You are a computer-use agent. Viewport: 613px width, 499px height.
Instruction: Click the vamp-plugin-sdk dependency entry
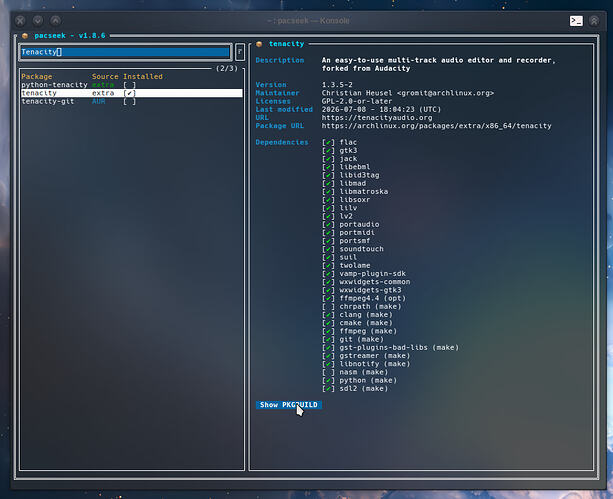[373, 274]
